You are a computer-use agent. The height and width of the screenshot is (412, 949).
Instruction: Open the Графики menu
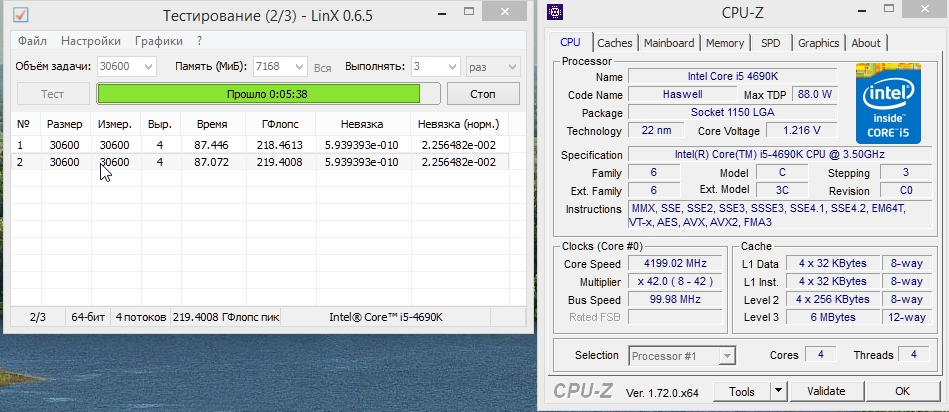pyautogui.click(x=159, y=41)
